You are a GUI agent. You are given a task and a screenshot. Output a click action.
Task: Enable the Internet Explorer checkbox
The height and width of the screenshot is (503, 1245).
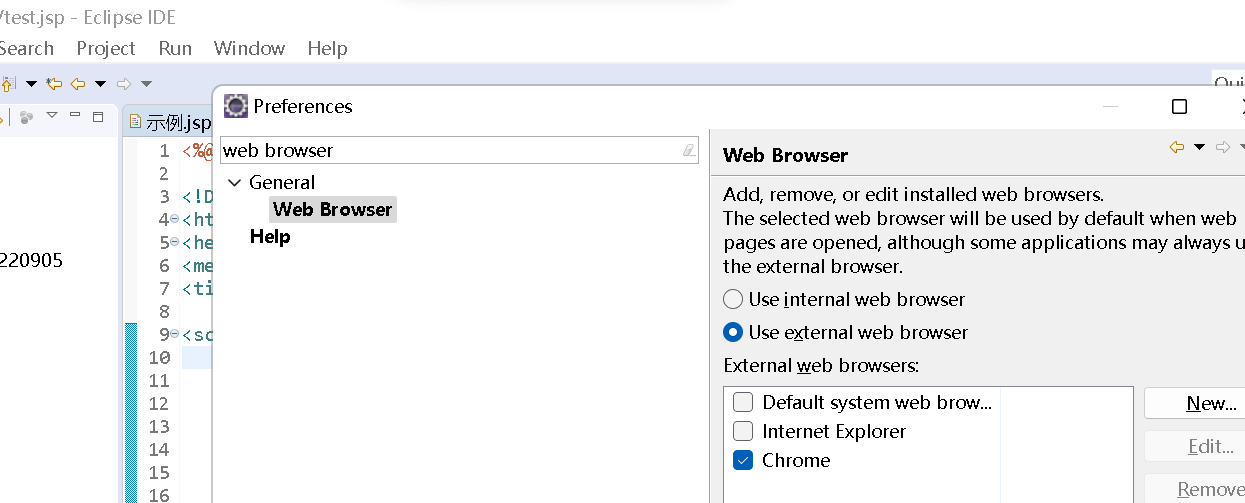743,431
